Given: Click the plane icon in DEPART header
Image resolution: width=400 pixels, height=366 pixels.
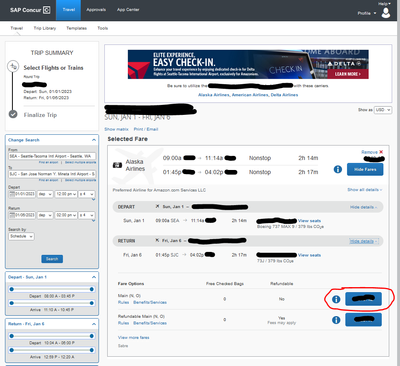Looking at the screenshot, I should coord(157,206).
